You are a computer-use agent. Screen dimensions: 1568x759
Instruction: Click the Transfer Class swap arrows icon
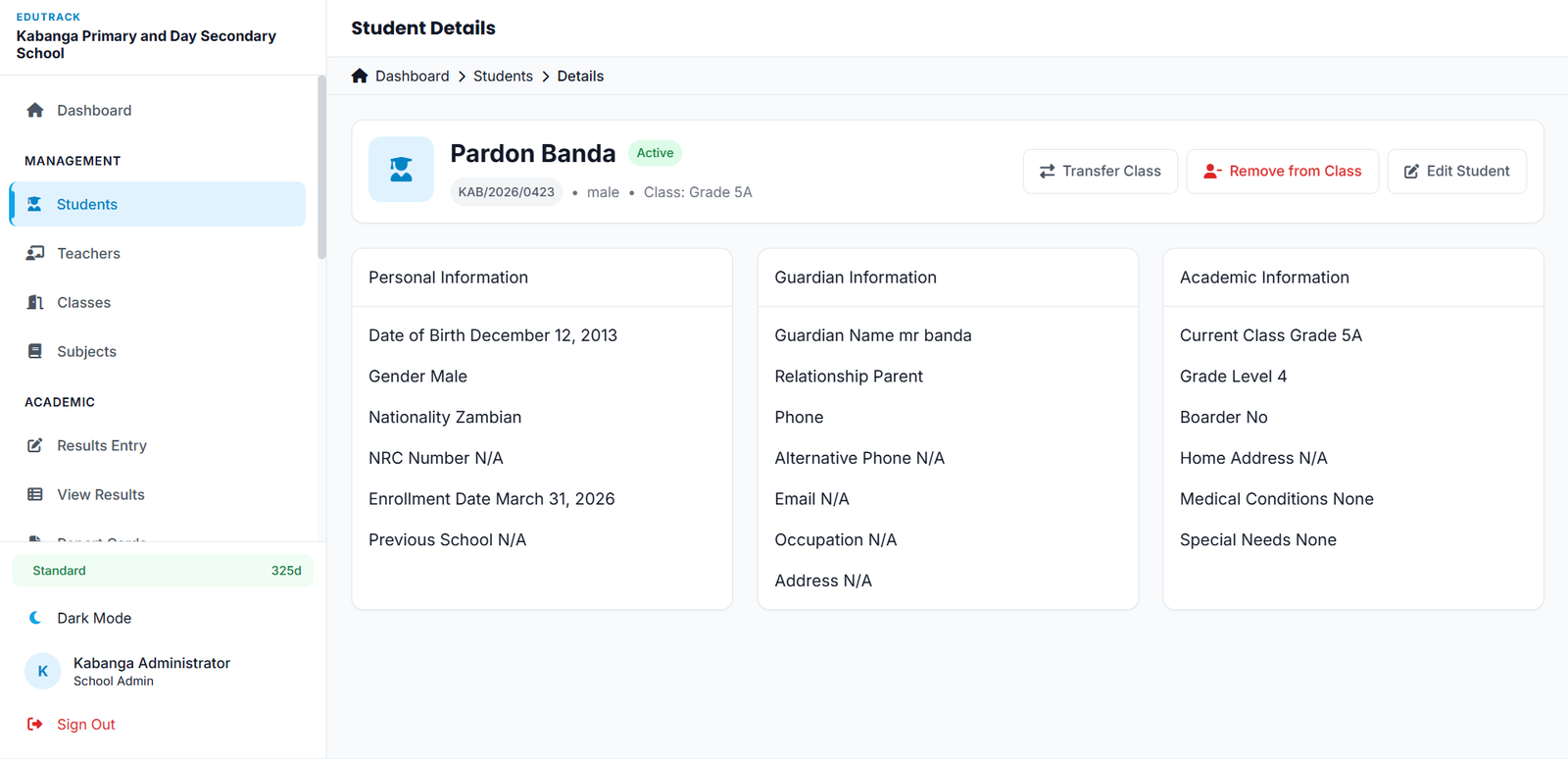coord(1048,171)
